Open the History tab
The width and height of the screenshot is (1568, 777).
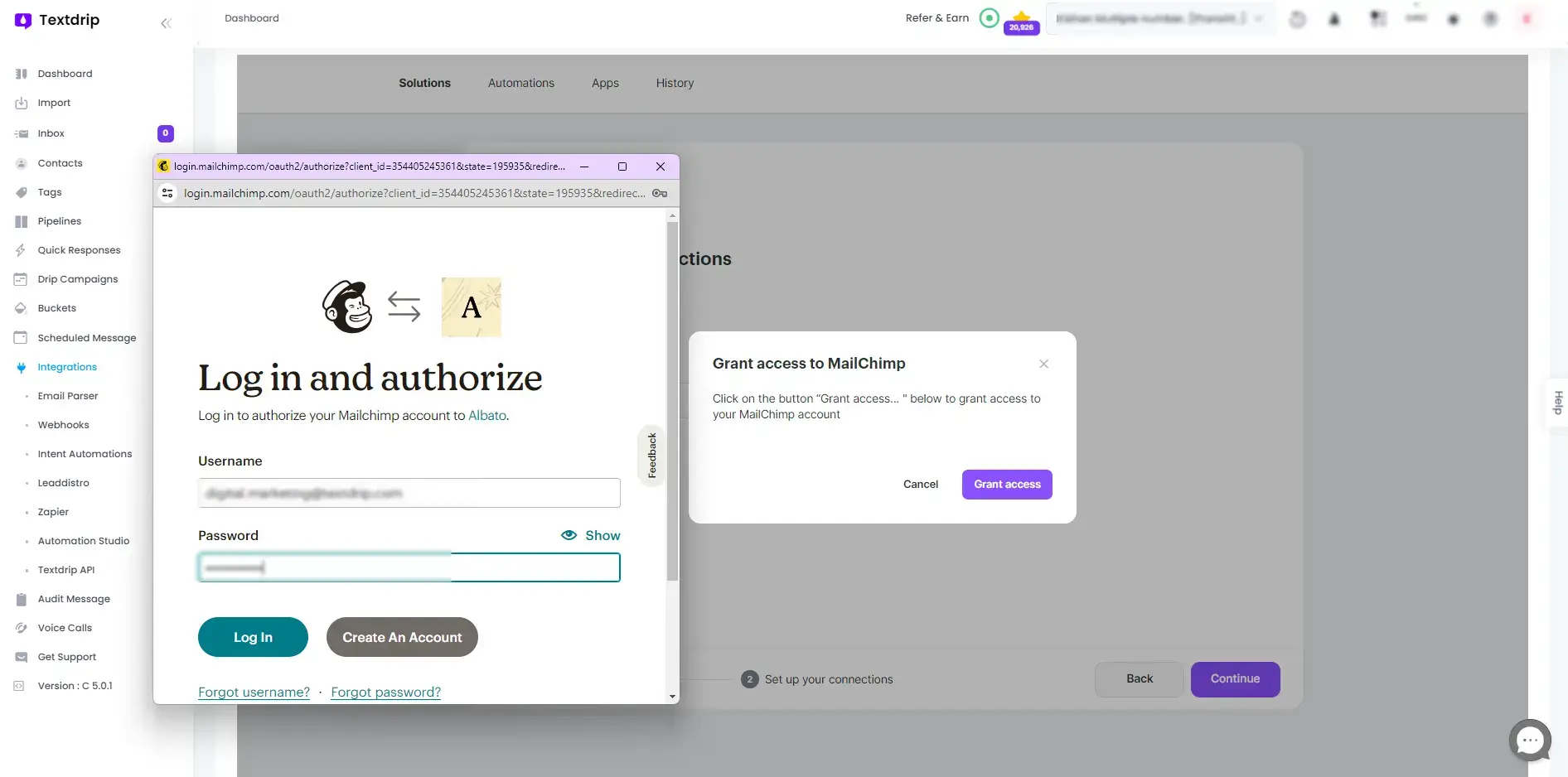(674, 83)
